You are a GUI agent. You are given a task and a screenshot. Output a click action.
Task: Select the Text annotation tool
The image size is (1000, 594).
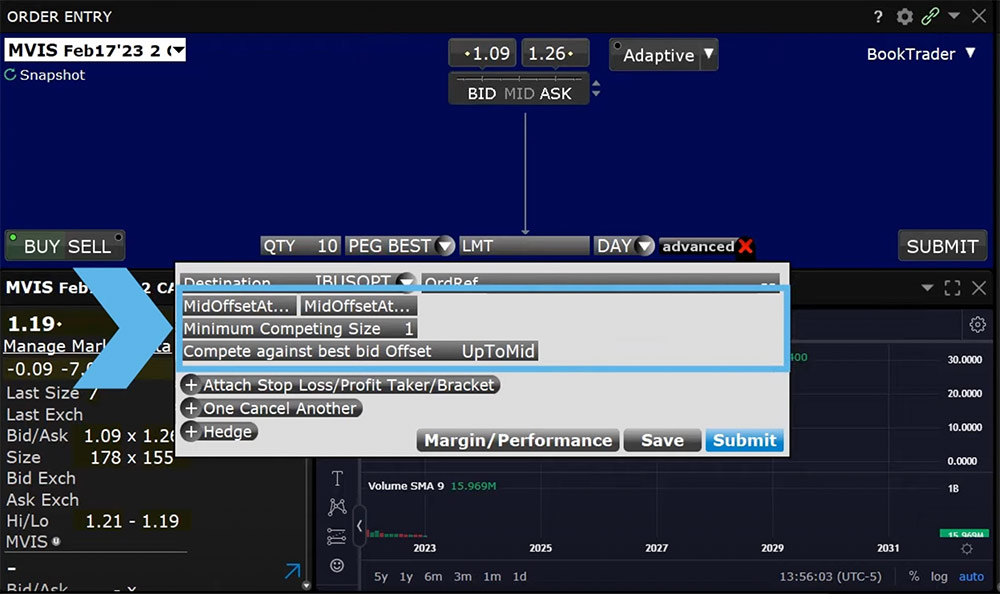[337, 479]
